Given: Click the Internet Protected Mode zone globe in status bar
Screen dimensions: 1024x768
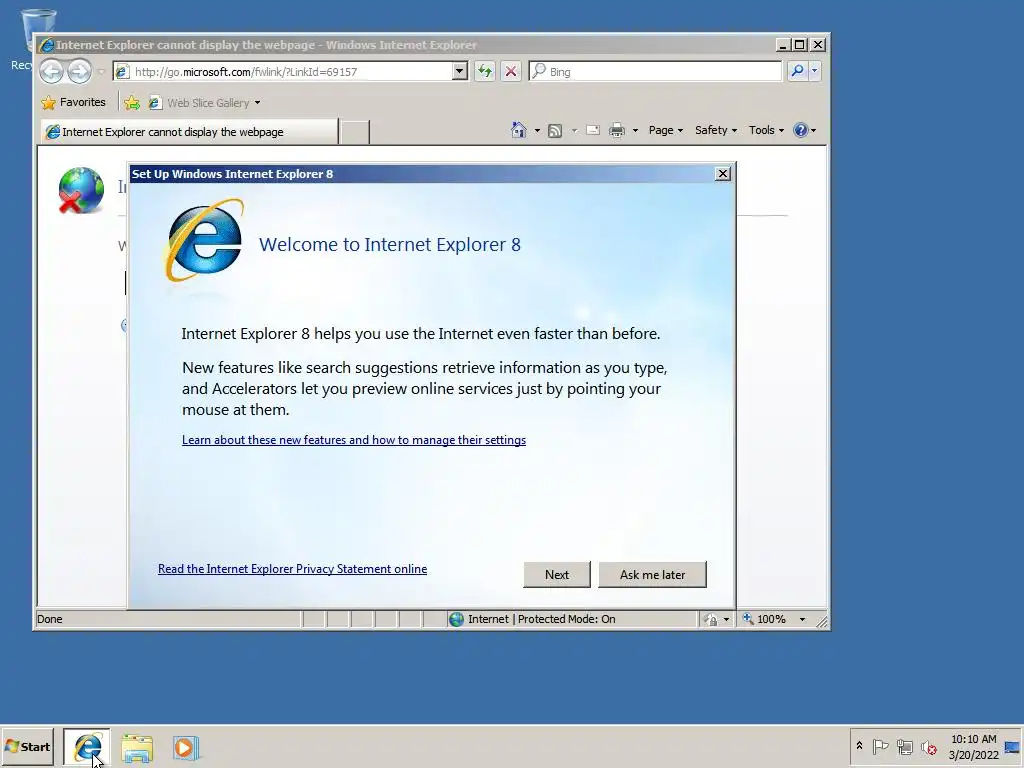Looking at the screenshot, I should (x=456, y=619).
